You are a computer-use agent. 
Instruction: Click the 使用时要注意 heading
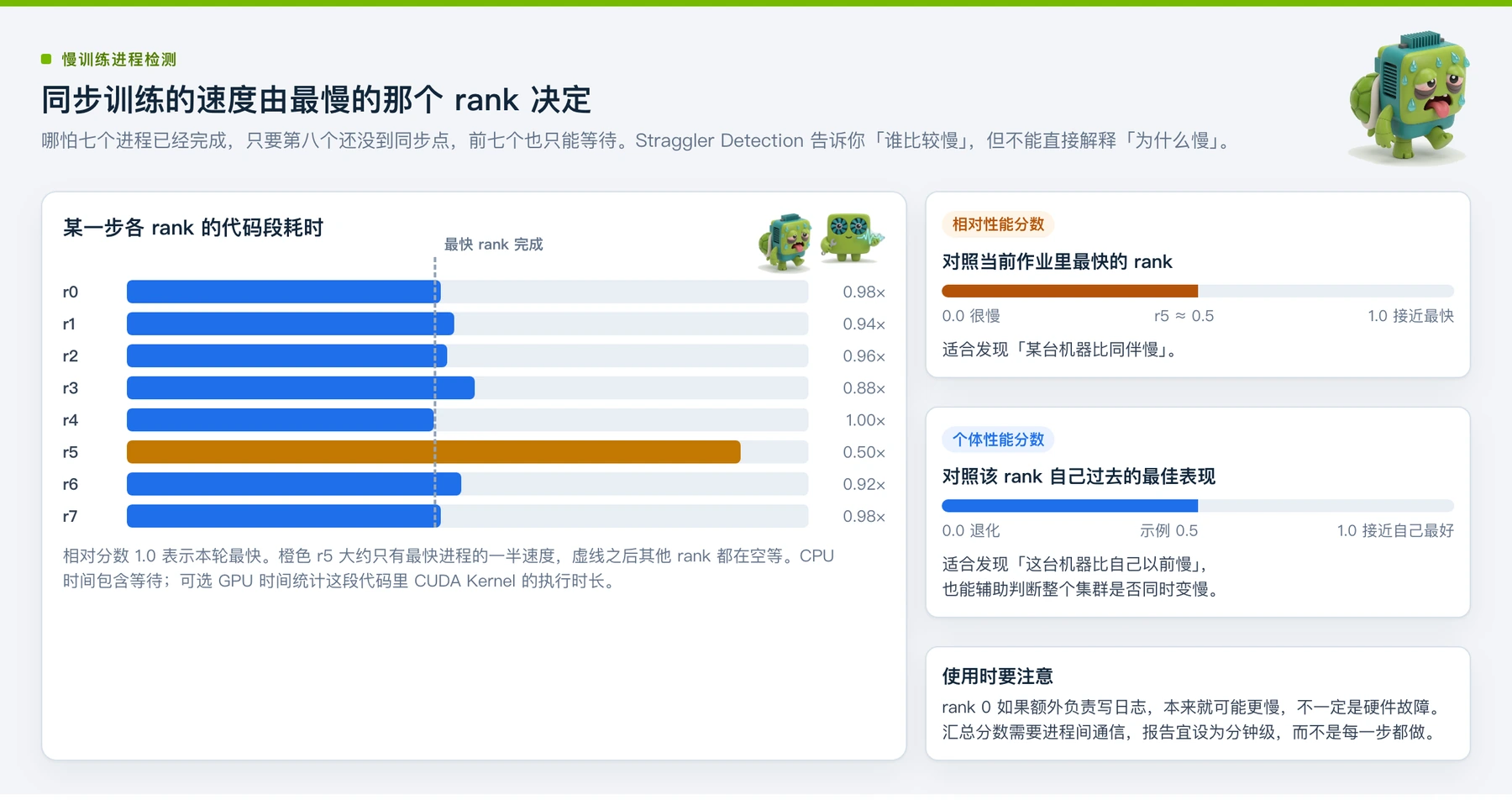click(x=998, y=676)
